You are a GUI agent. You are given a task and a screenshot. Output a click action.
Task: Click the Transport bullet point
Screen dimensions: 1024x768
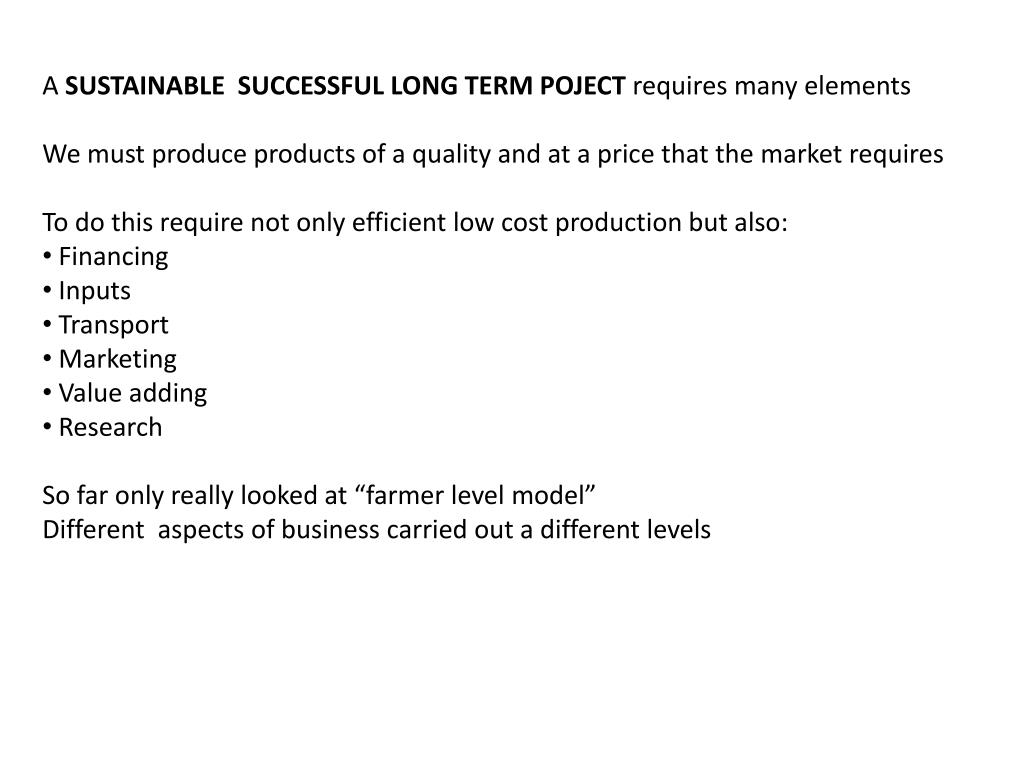[106, 325]
